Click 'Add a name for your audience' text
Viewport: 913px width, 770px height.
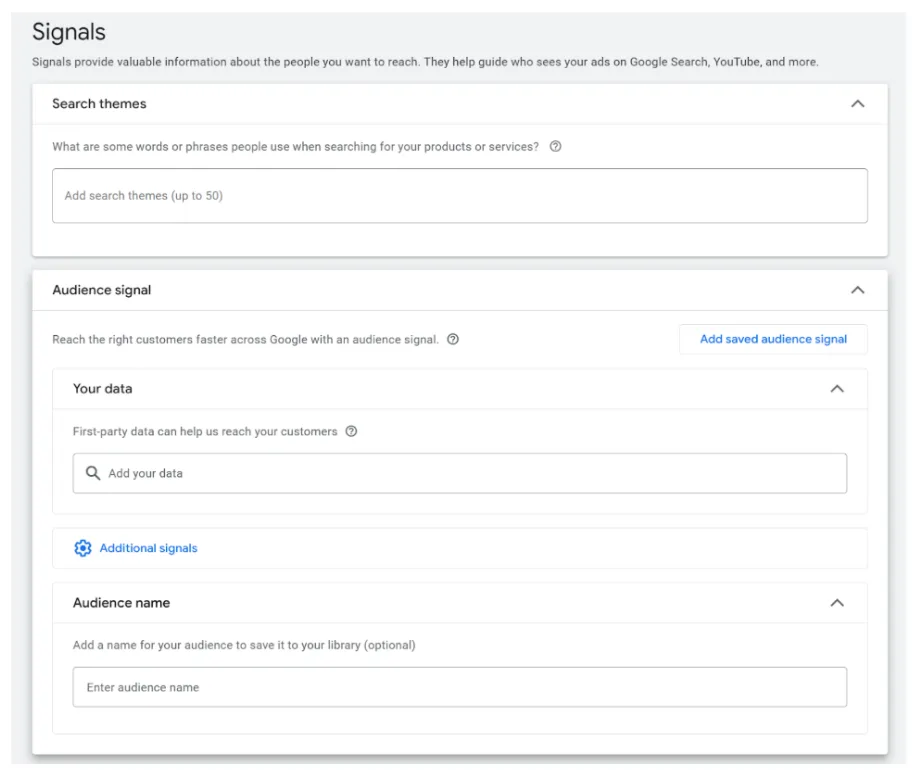[x=244, y=645]
